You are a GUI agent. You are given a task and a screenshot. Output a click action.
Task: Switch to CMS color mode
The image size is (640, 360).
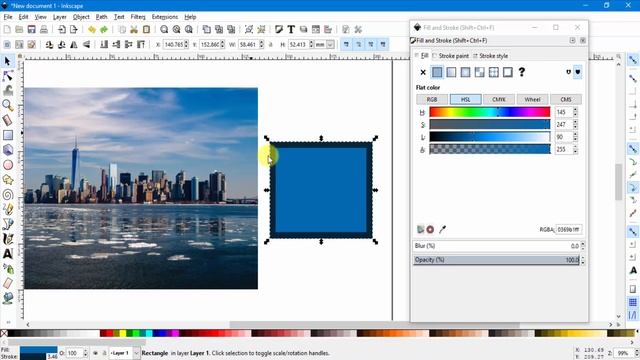pos(566,100)
